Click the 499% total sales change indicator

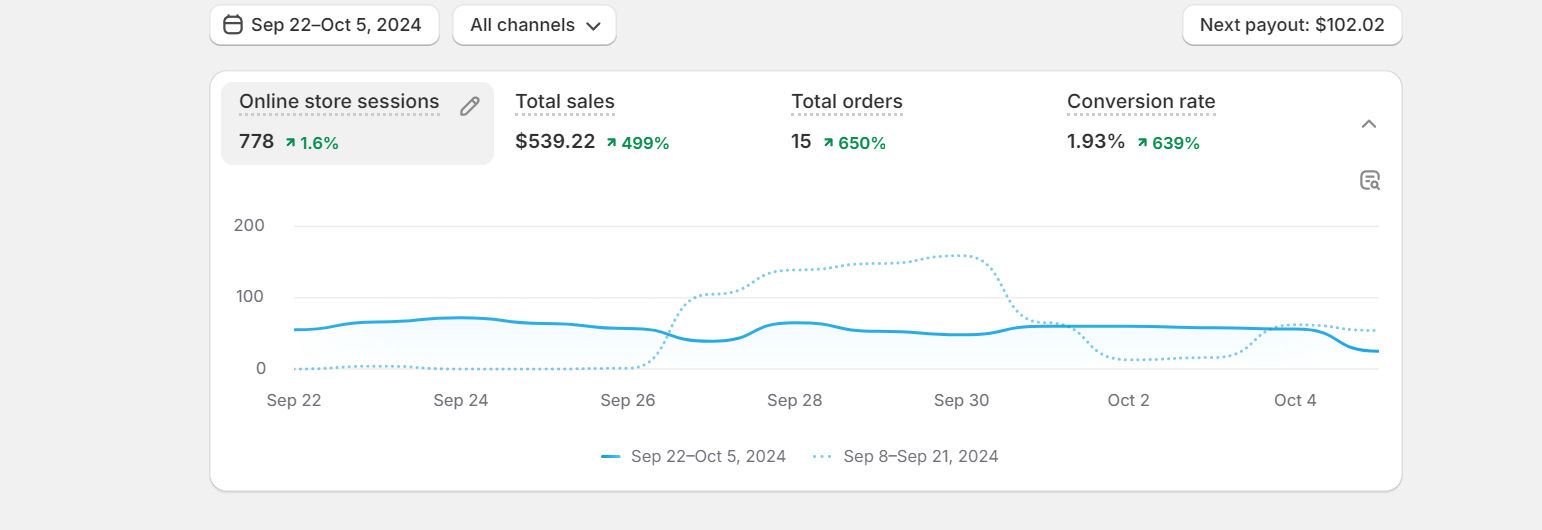(638, 143)
